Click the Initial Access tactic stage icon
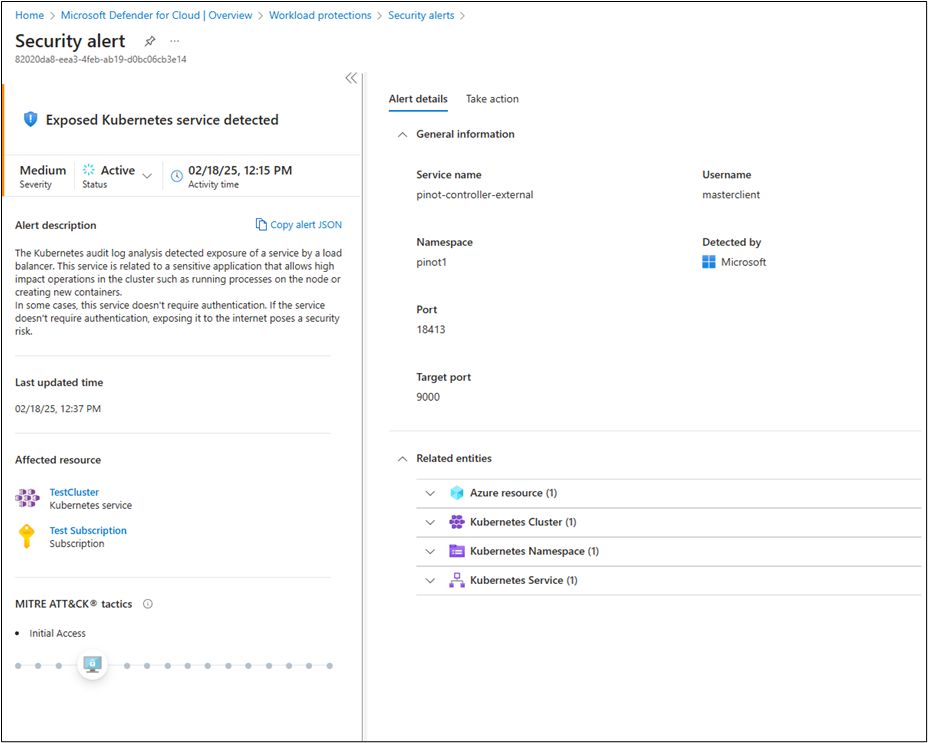 click(92, 665)
